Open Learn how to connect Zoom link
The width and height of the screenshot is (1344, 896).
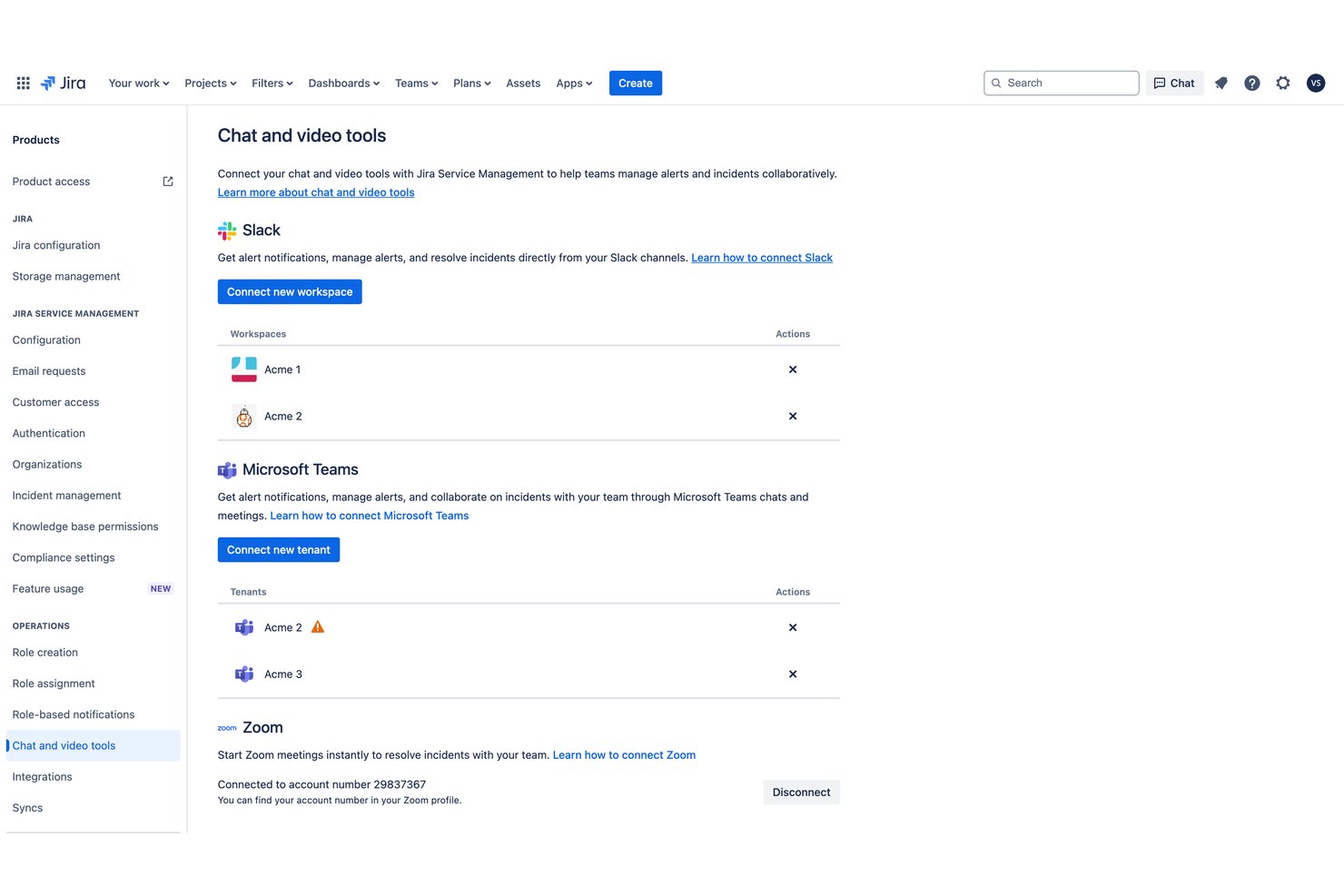coord(624,755)
